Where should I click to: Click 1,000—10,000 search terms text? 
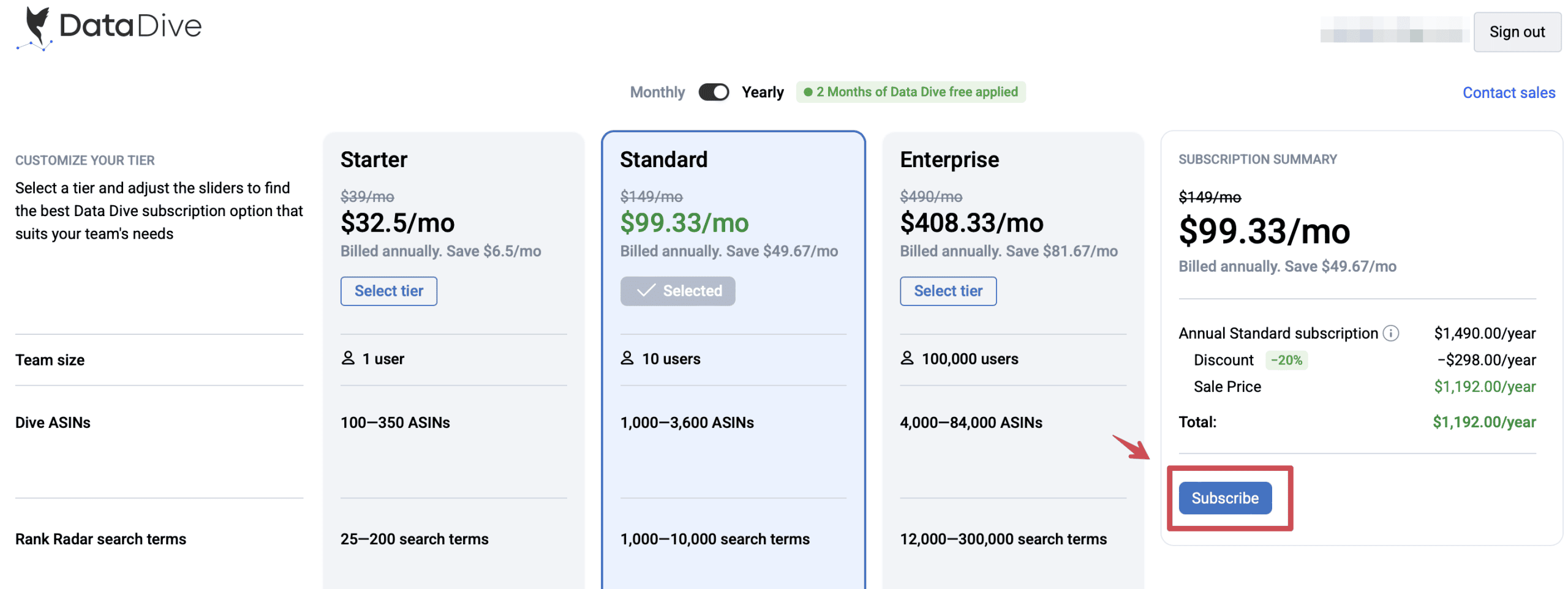click(x=715, y=539)
